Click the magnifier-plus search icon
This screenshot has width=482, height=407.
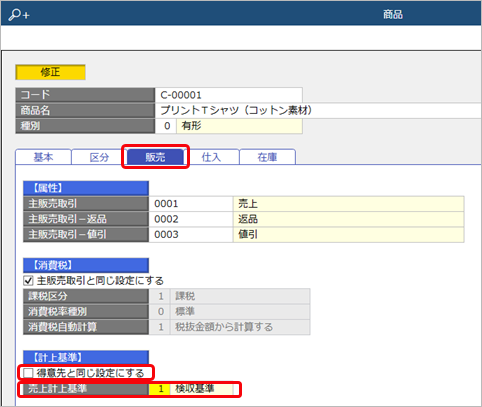(19, 15)
